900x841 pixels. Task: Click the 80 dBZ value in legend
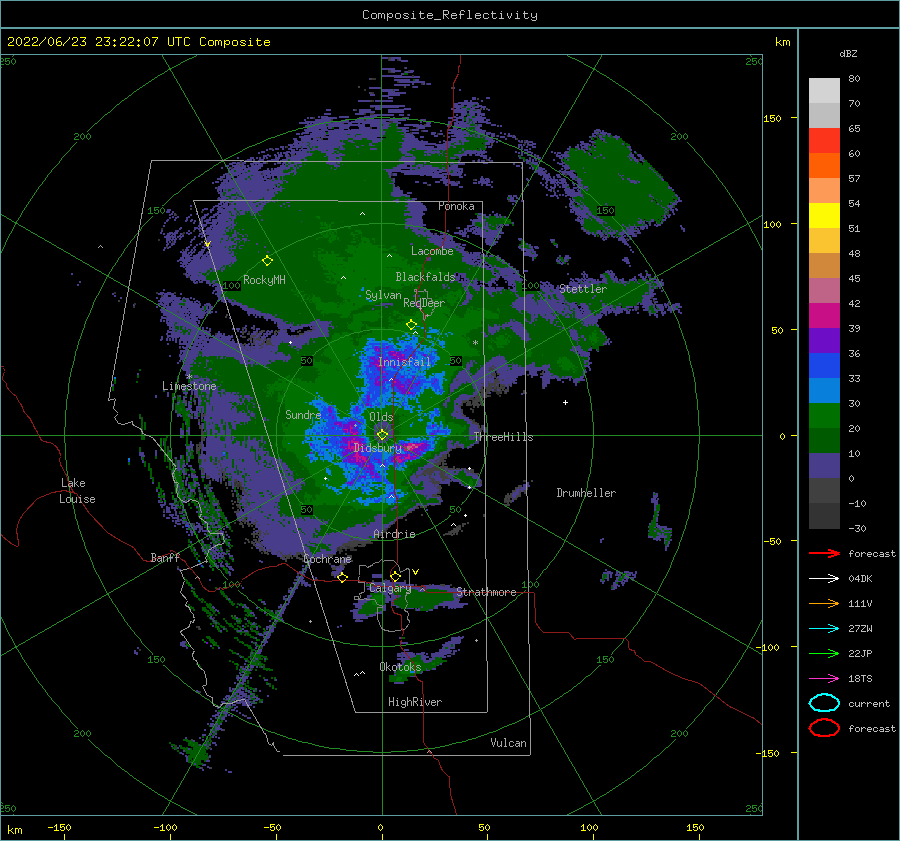[854, 79]
